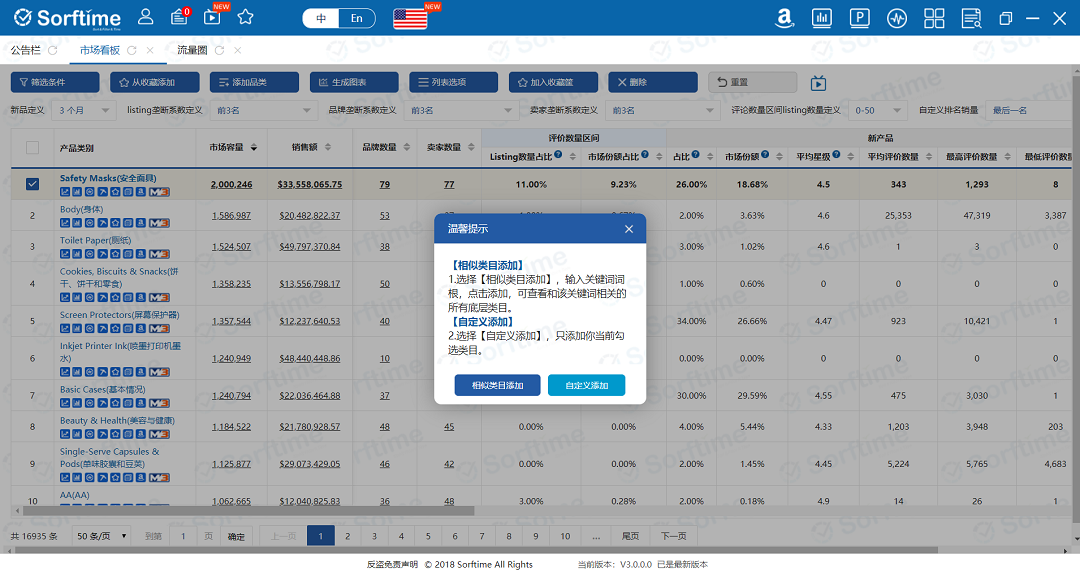Screen dimensions: 1080x576
Task: Close the 流量图 tab
Action: click(x=238, y=50)
